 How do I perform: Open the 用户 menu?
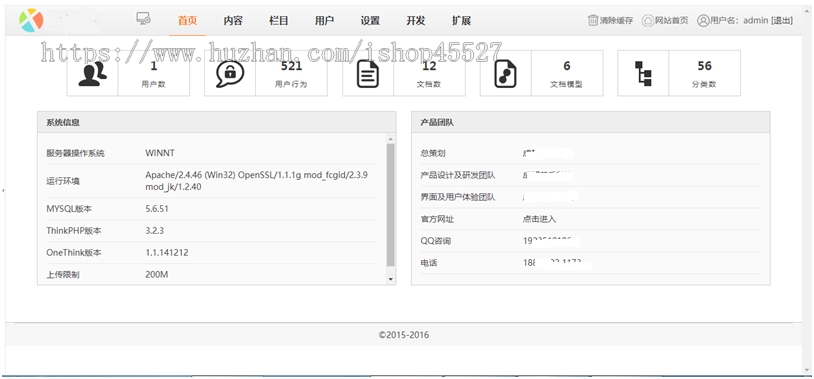pos(324,21)
